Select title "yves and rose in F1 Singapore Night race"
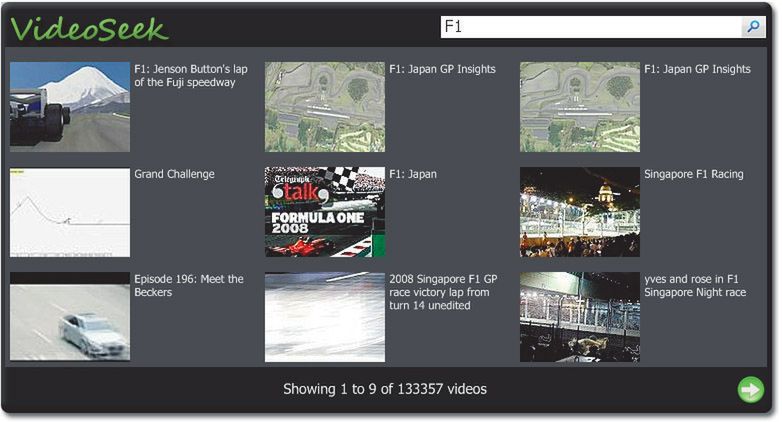The image size is (782, 422). (695, 285)
